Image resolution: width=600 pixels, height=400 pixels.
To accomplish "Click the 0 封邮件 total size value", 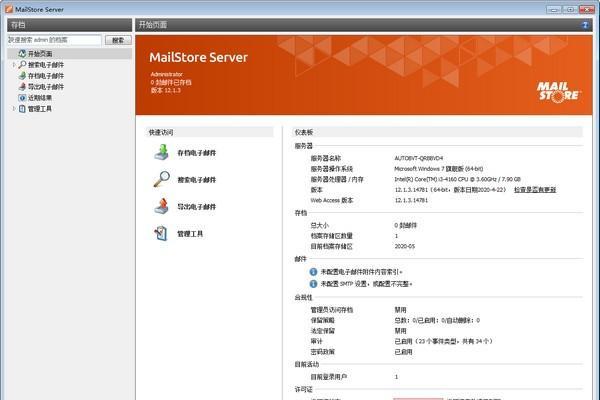I will [406, 225].
